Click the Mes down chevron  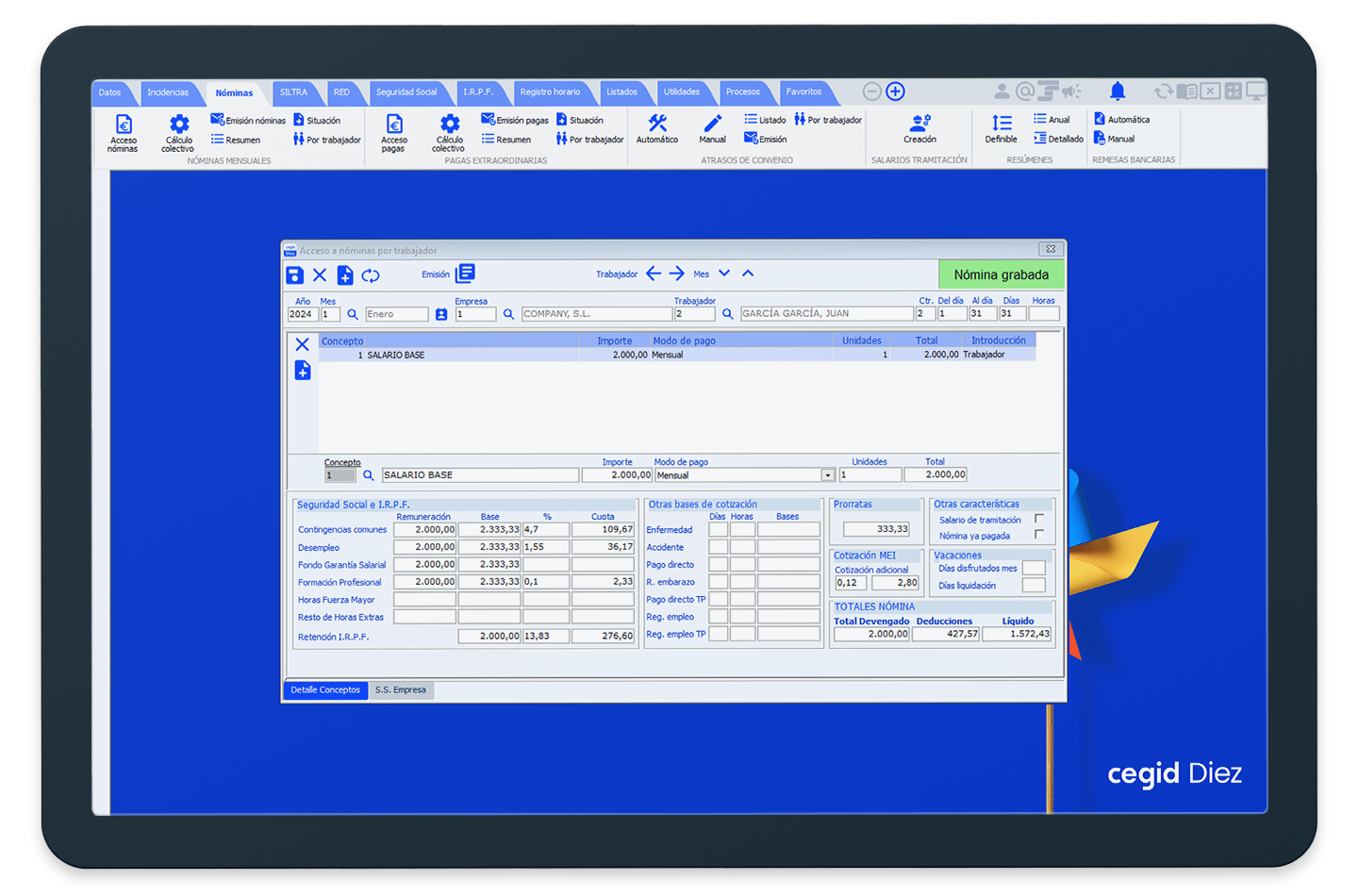coord(724,274)
